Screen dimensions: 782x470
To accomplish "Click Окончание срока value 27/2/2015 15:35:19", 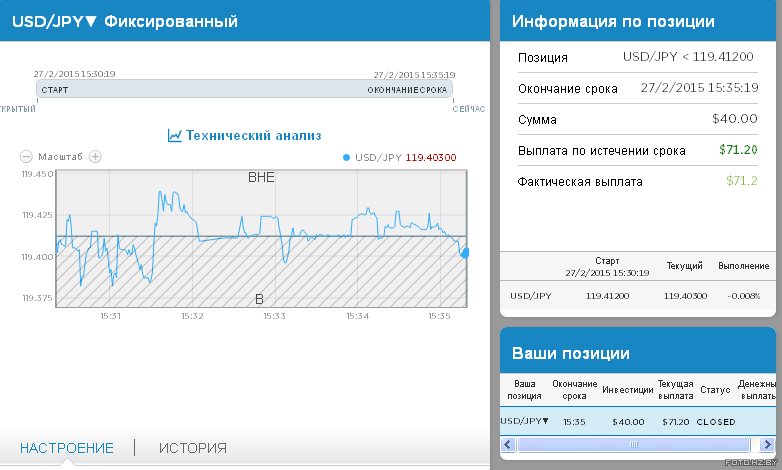I will 699,88.
